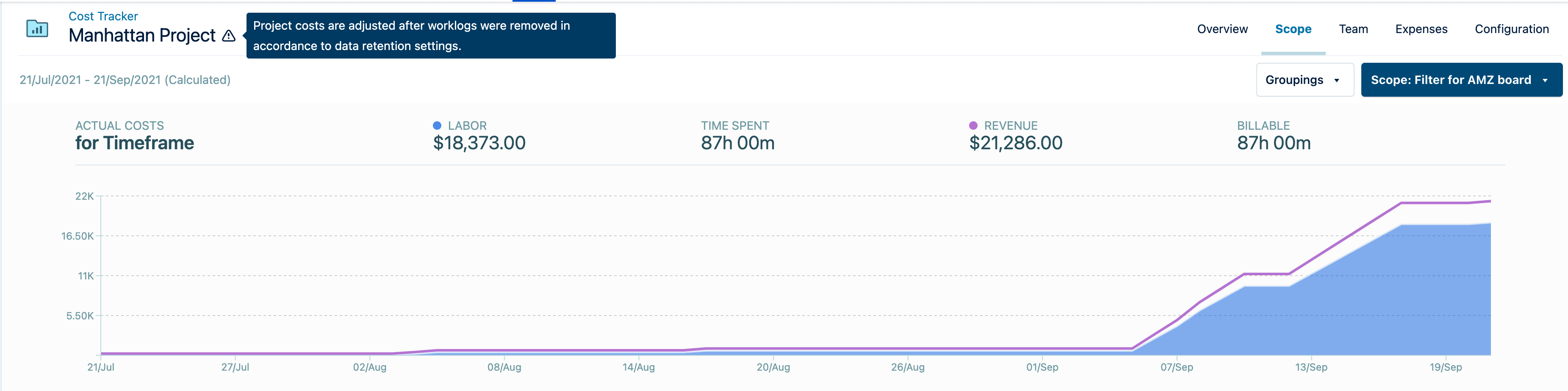The image size is (1568, 391).
Task: Switch to the Overview tab
Action: tap(1222, 29)
